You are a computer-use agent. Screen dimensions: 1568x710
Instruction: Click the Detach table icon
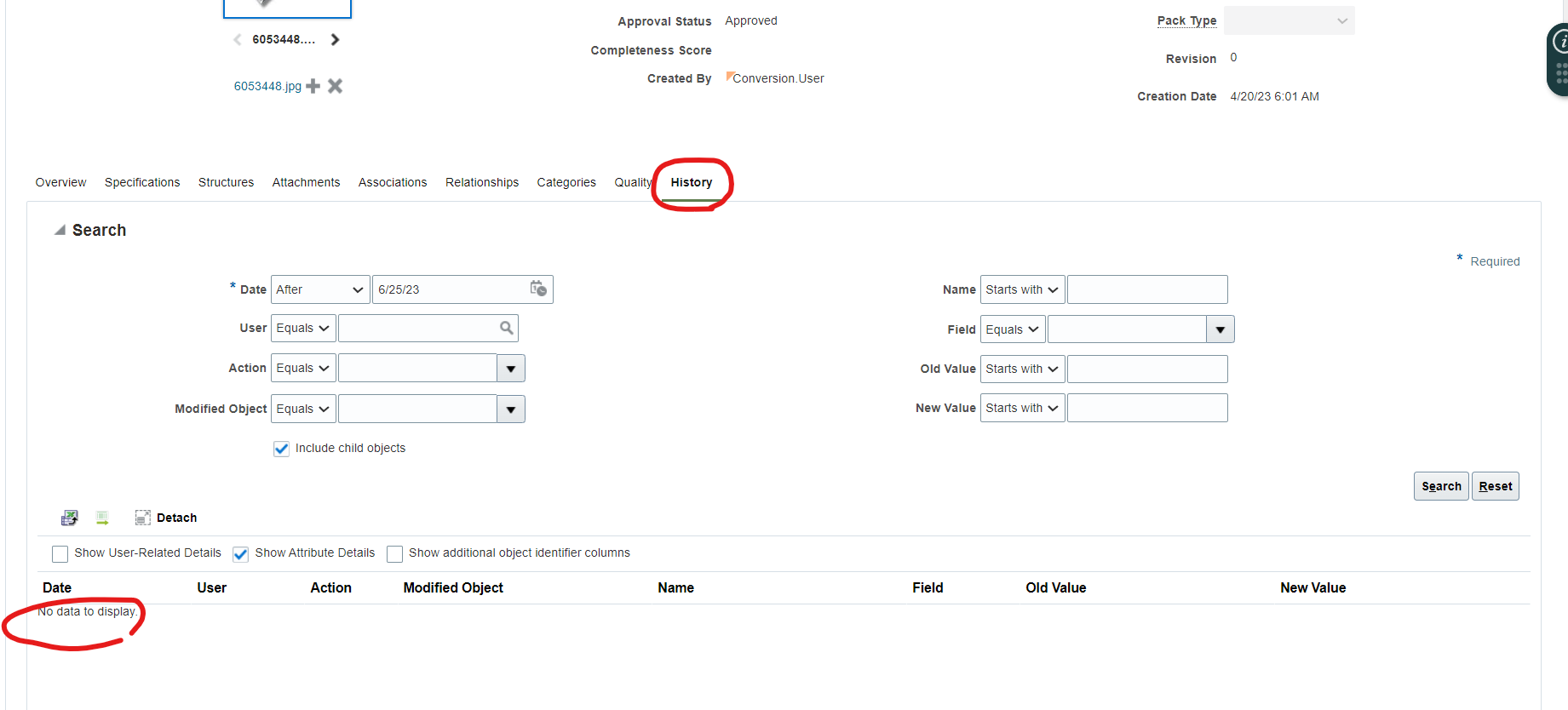pyautogui.click(x=142, y=518)
